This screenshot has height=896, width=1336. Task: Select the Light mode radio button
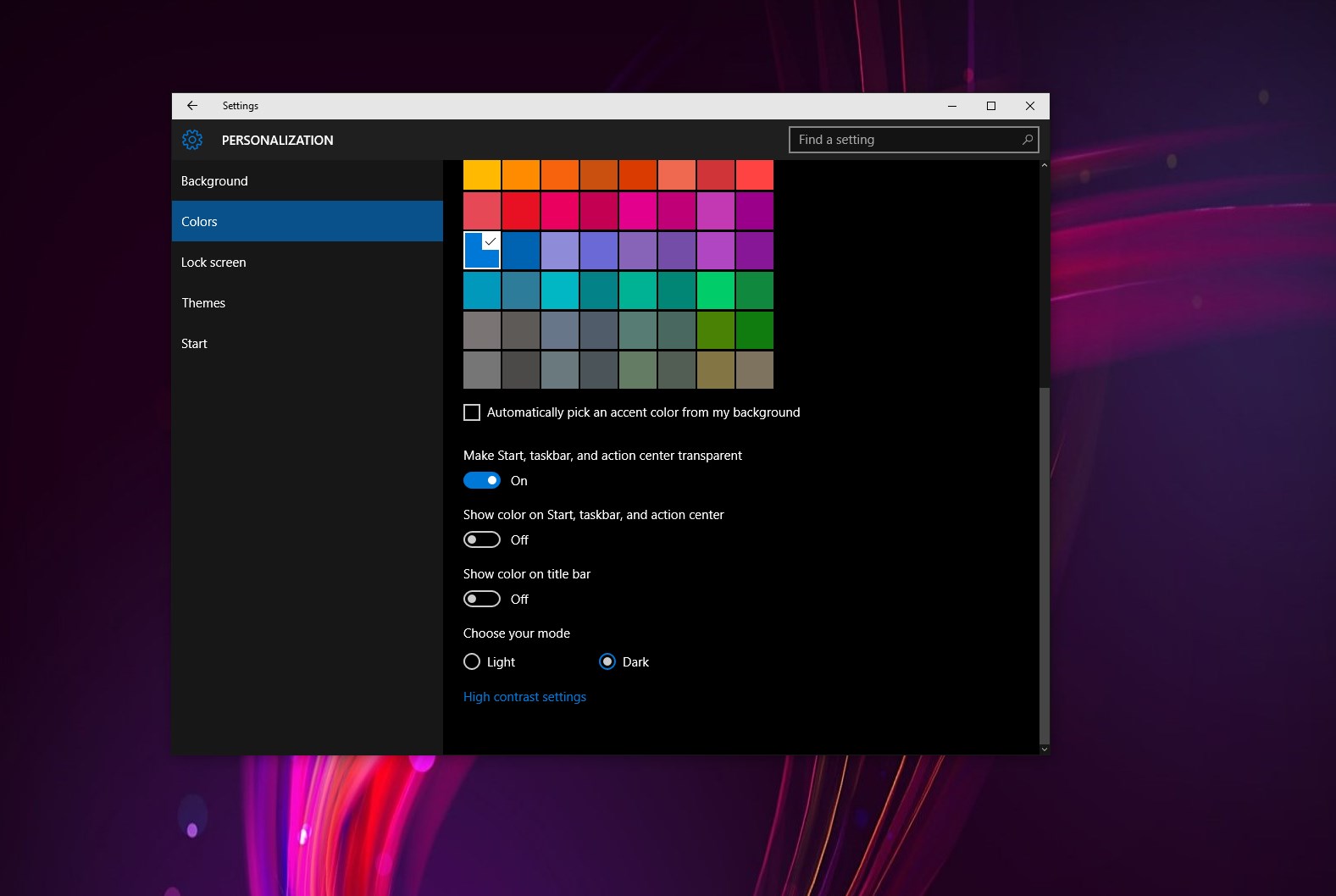(x=472, y=662)
